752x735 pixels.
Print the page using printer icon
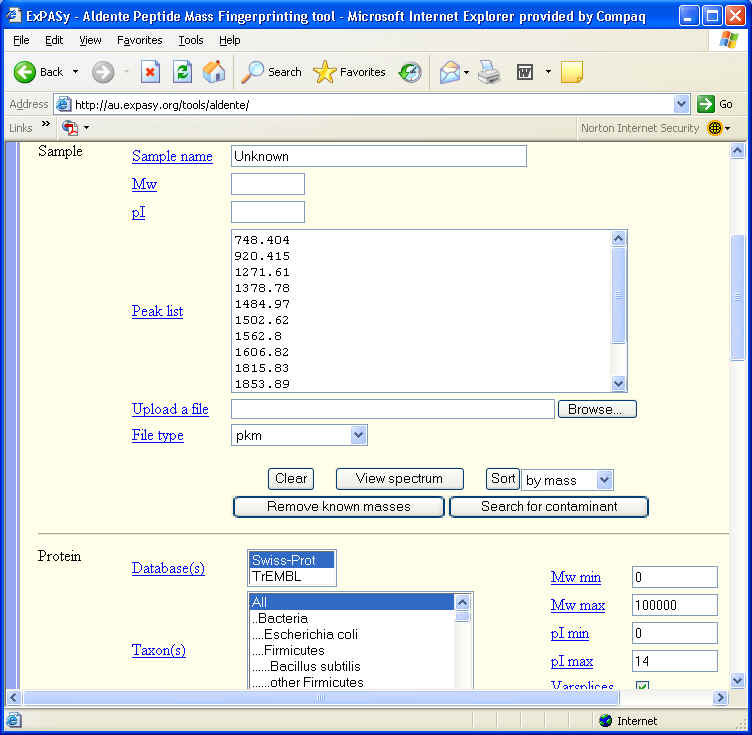click(490, 72)
